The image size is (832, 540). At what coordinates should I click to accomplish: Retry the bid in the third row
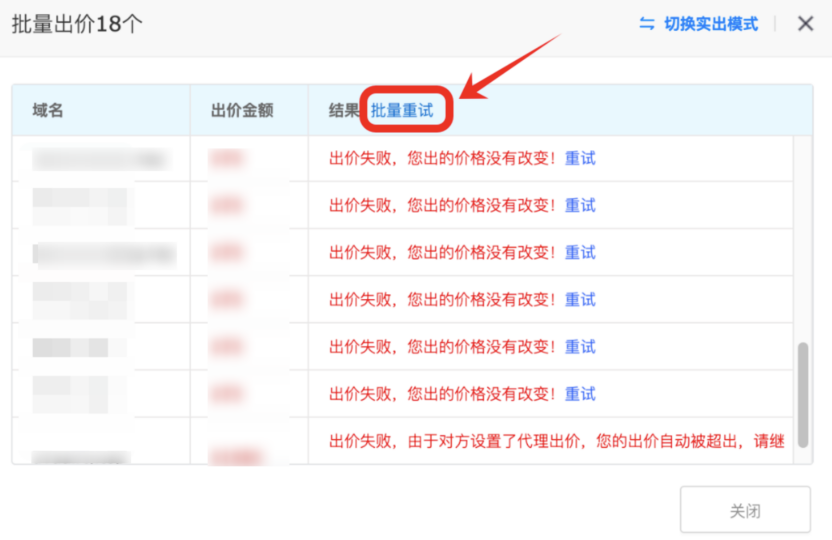click(580, 252)
